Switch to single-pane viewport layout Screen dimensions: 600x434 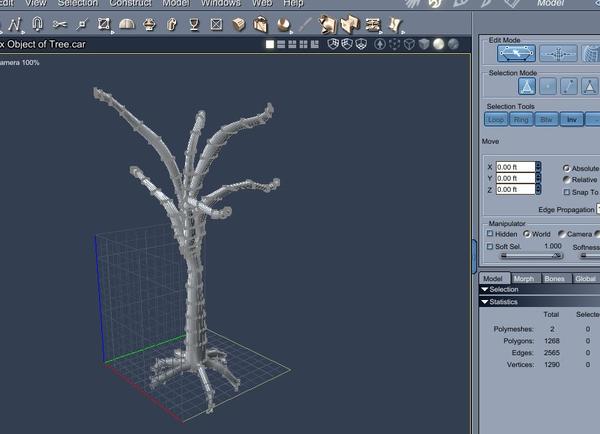click(x=270, y=44)
